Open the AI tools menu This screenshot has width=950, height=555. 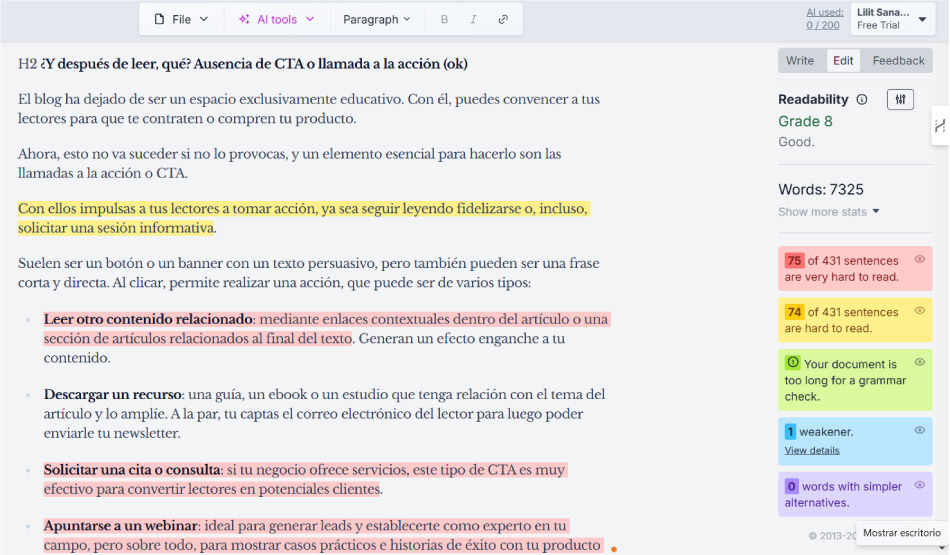coord(276,19)
